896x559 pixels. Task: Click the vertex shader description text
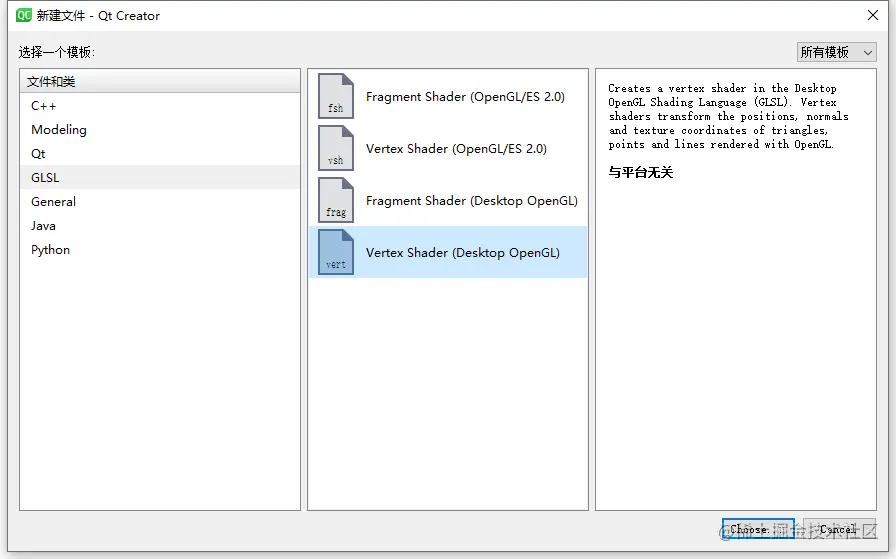point(728,116)
